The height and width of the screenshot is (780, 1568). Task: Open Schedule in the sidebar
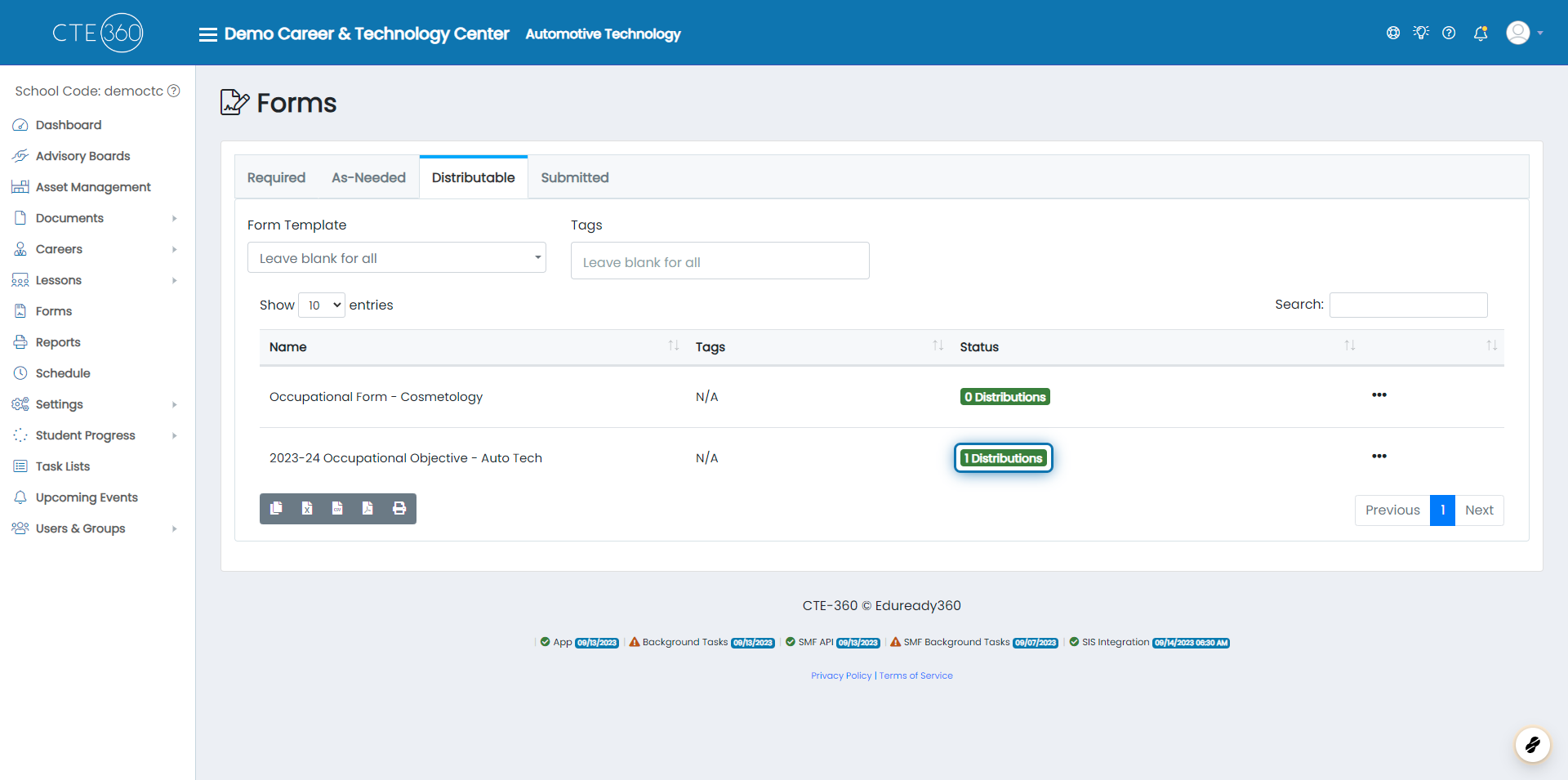click(x=63, y=373)
